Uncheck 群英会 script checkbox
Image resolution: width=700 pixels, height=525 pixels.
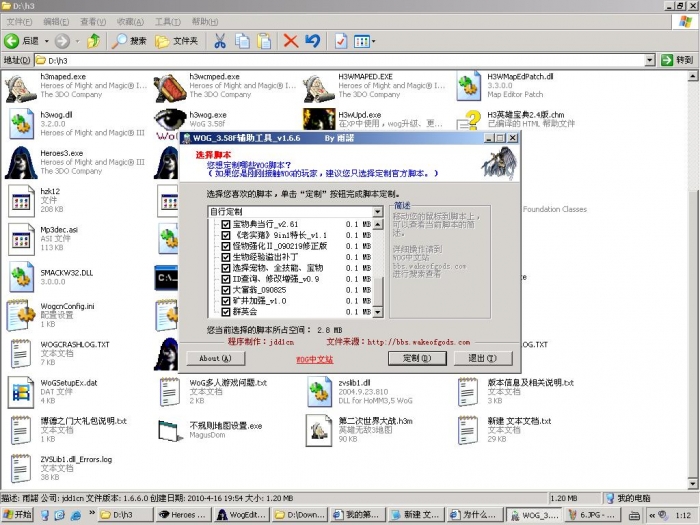[x=226, y=312]
